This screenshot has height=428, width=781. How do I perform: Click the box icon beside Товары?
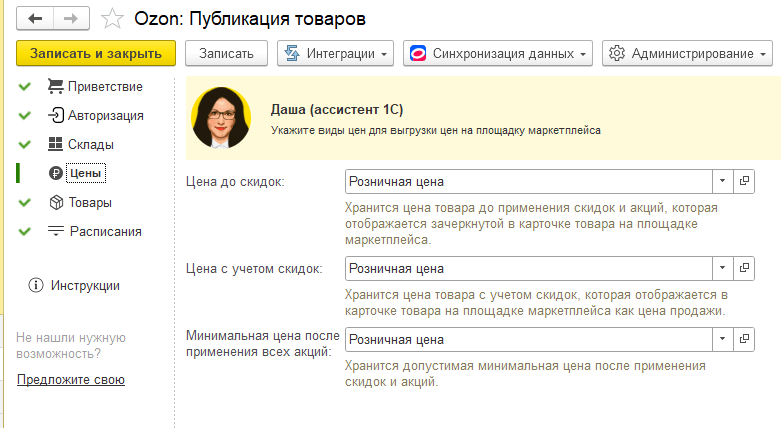(56, 202)
